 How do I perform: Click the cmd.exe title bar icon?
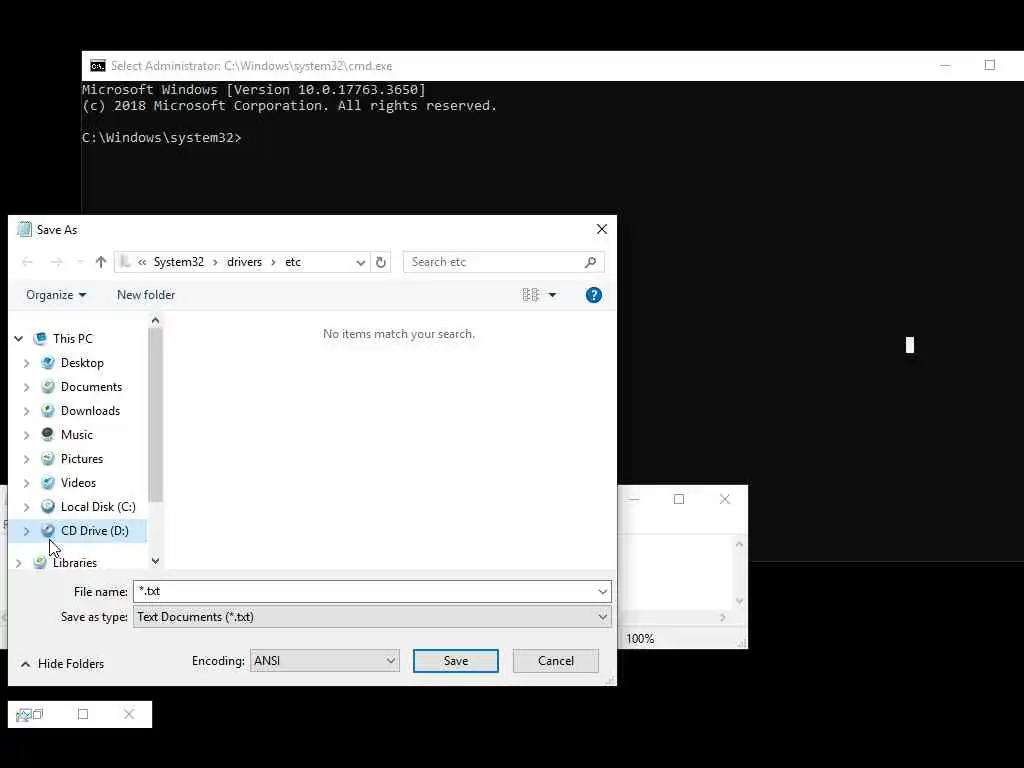[98, 66]
